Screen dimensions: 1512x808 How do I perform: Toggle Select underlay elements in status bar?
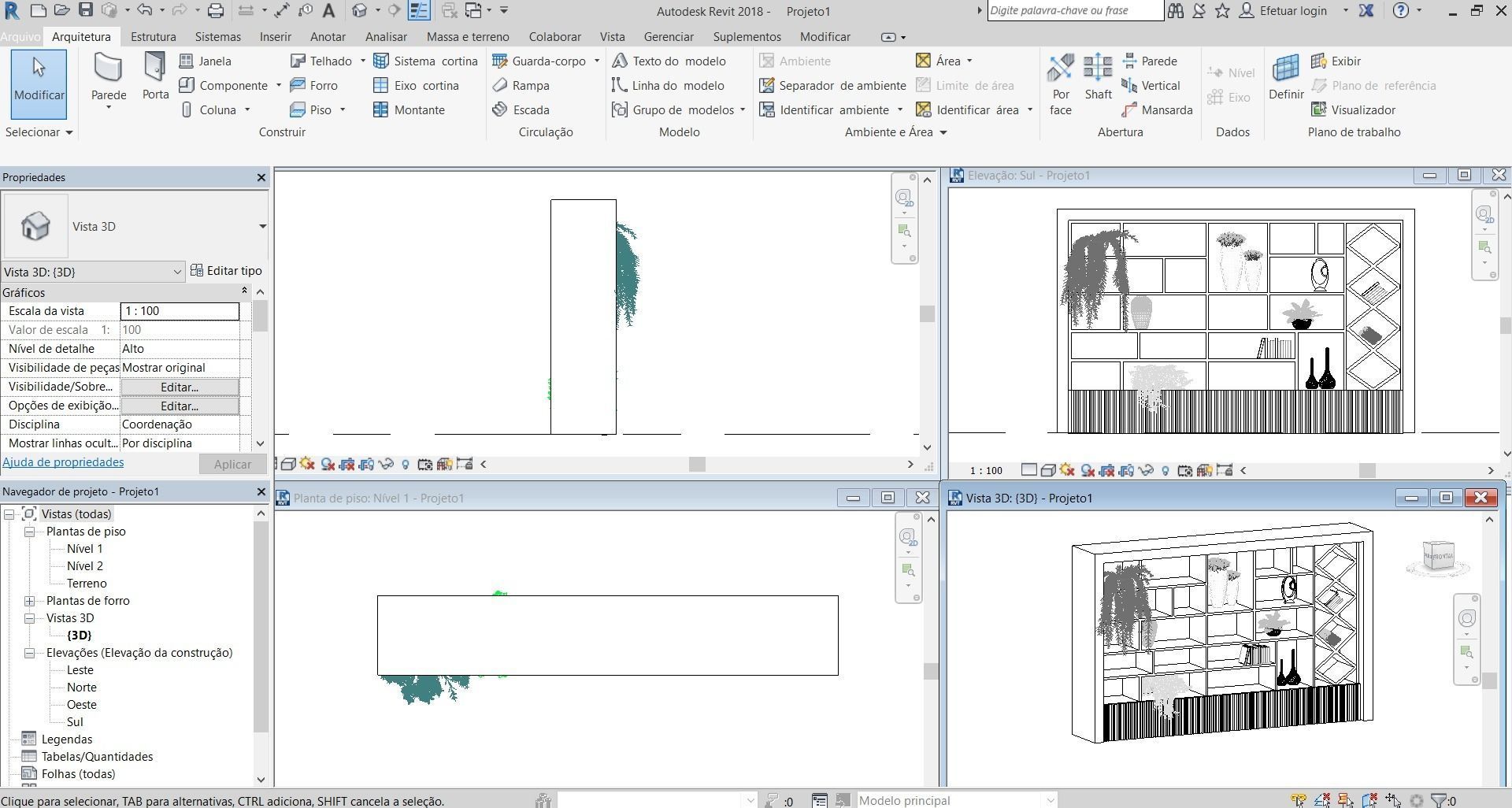click(1322, 801)
